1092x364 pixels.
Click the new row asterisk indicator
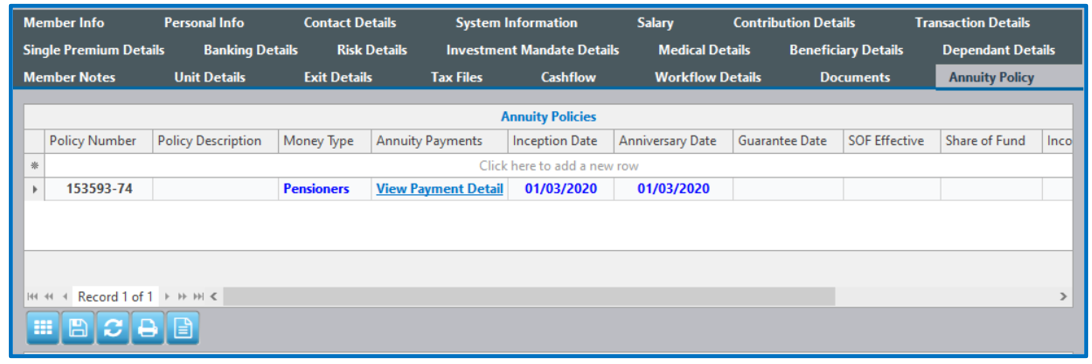pyautogui.click(x=34, y=166)
